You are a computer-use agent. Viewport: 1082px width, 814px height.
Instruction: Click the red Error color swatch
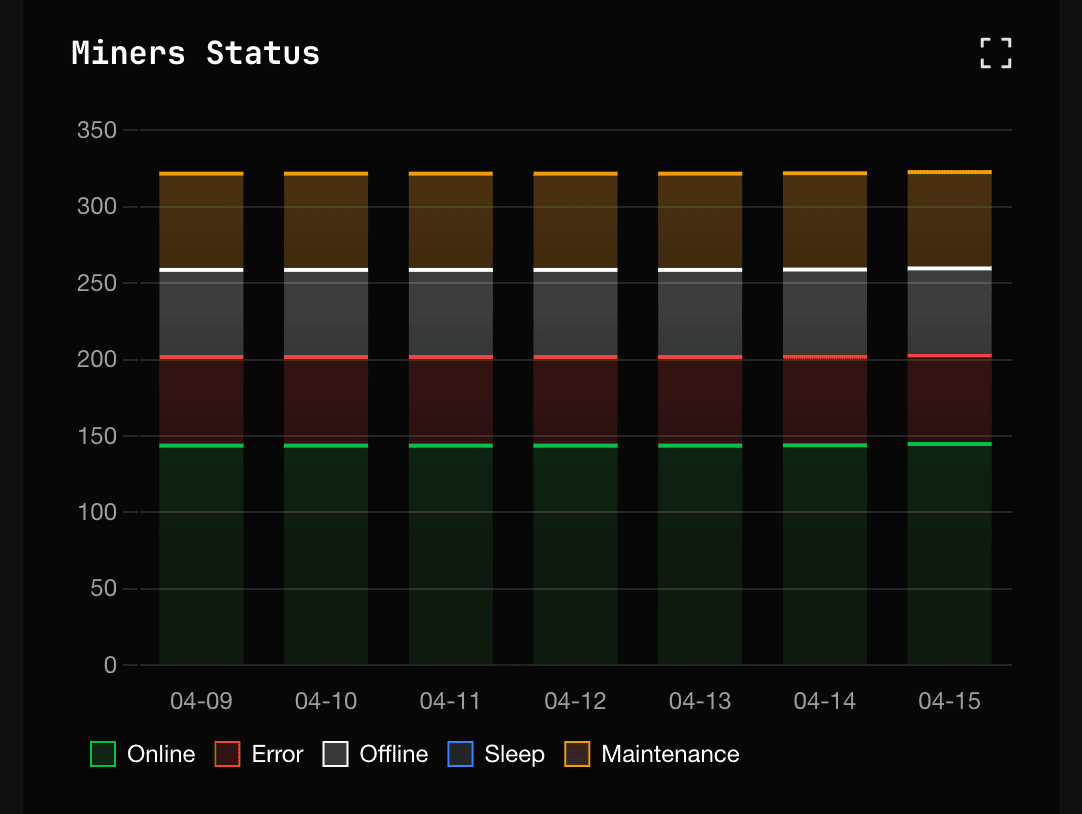point(228,753)
